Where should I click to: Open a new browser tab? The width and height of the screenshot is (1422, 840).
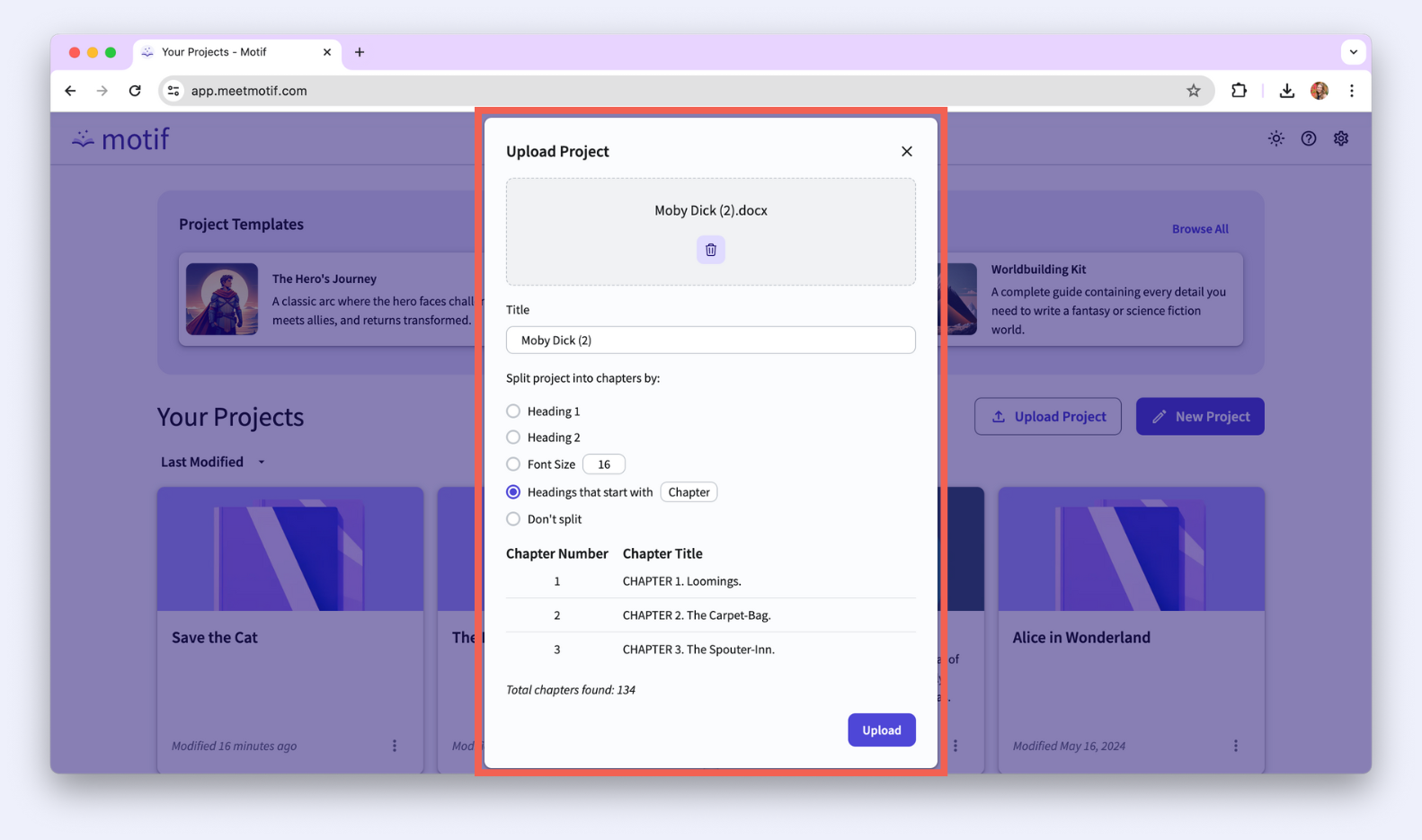(360, 52)
